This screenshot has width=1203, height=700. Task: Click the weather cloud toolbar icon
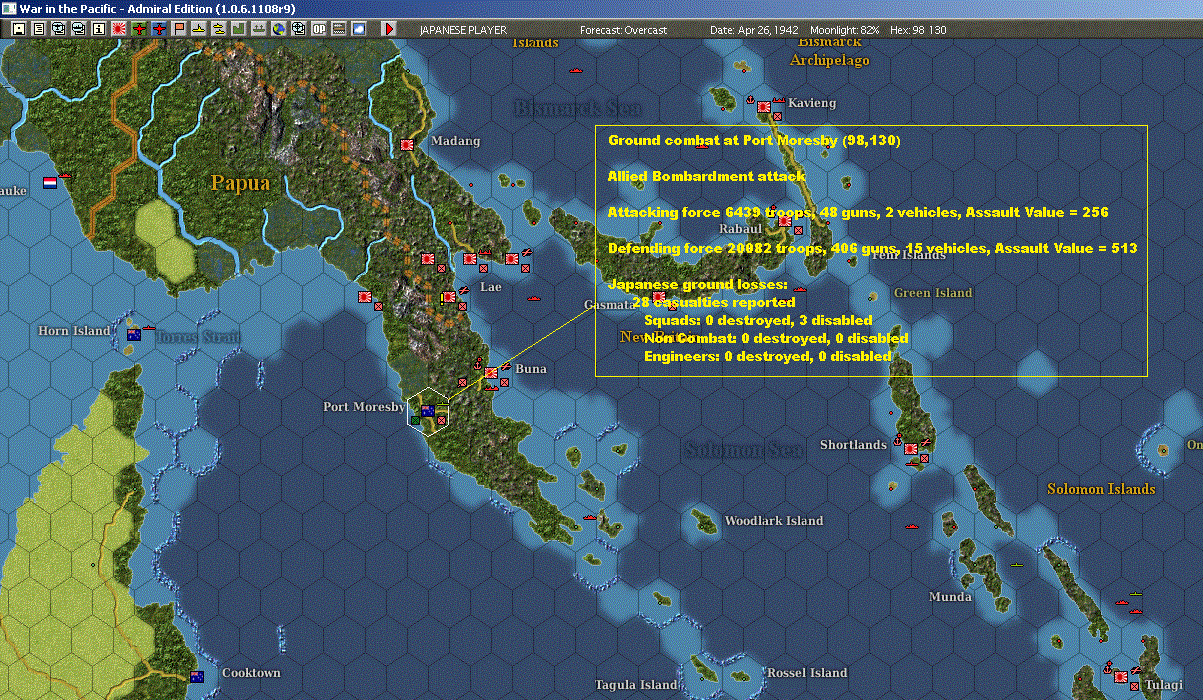pos(359,29)
